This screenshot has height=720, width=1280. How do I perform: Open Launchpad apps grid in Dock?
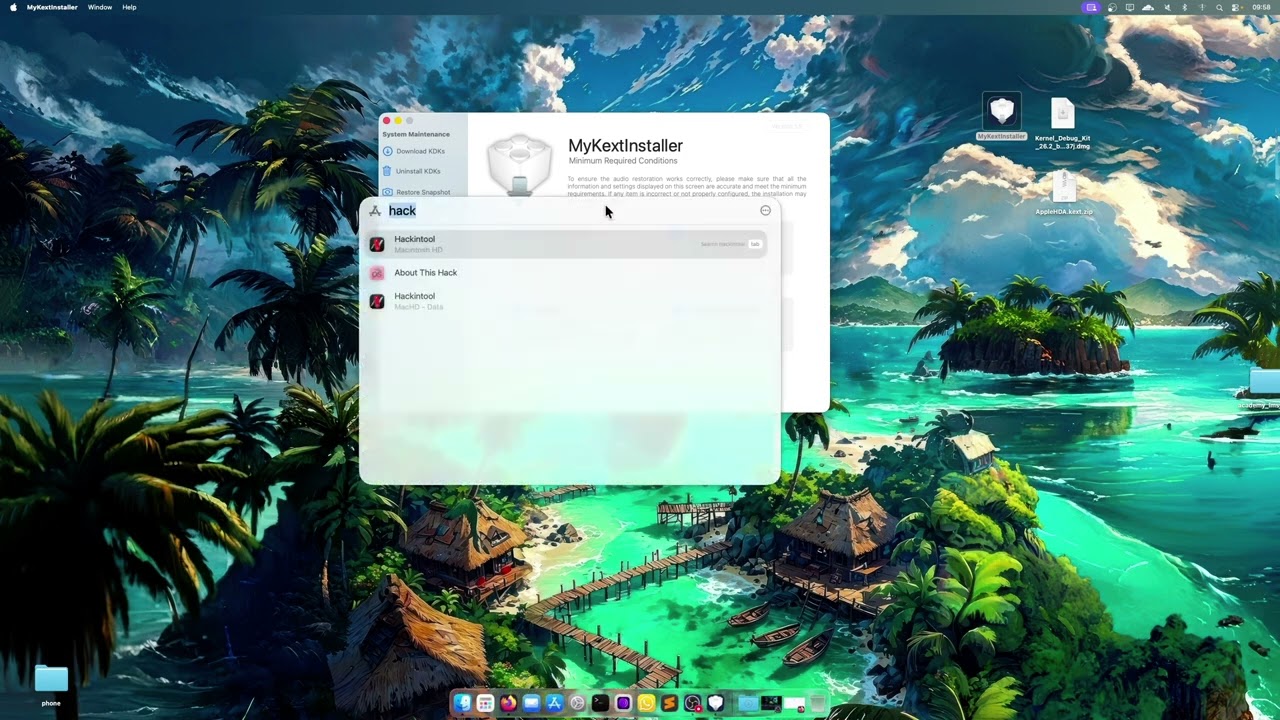click(x=485, y=703)
